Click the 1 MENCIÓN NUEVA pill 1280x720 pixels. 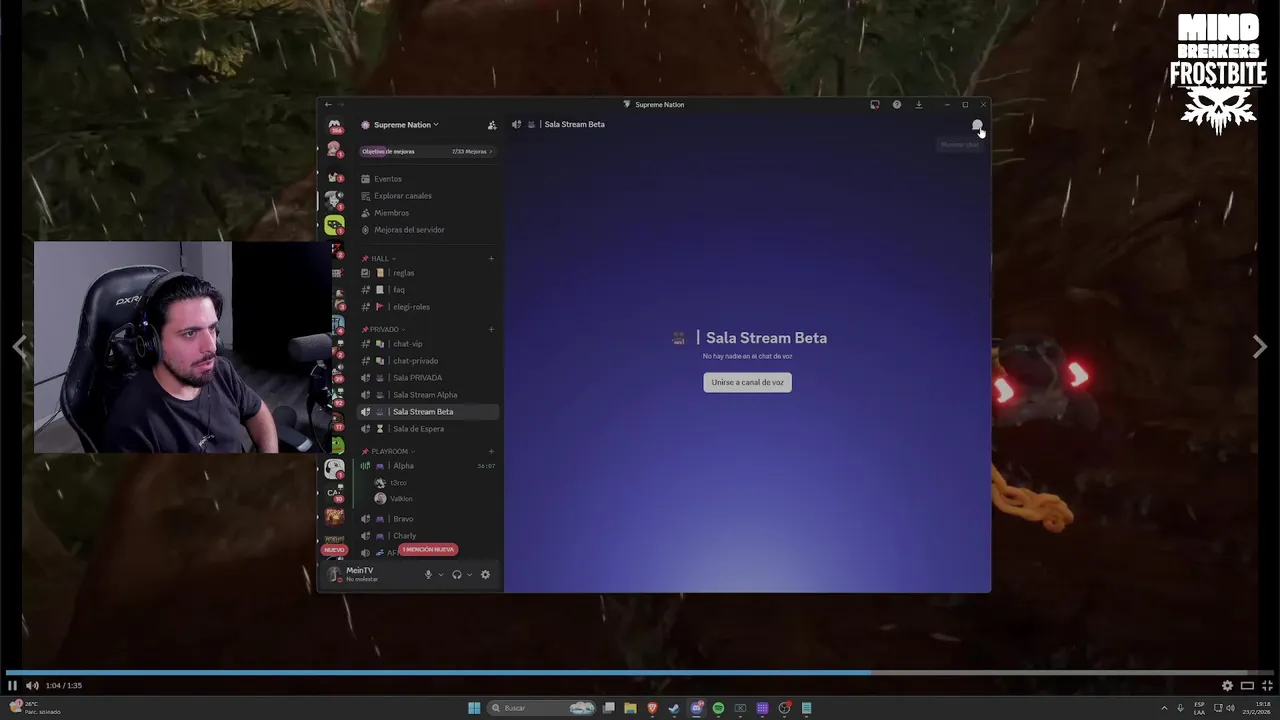click(428, 549)
